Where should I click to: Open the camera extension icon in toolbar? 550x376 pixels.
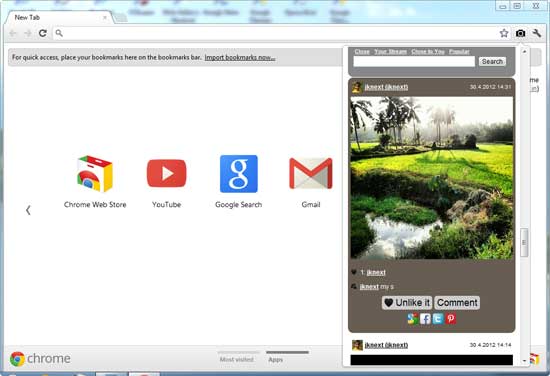520,33
